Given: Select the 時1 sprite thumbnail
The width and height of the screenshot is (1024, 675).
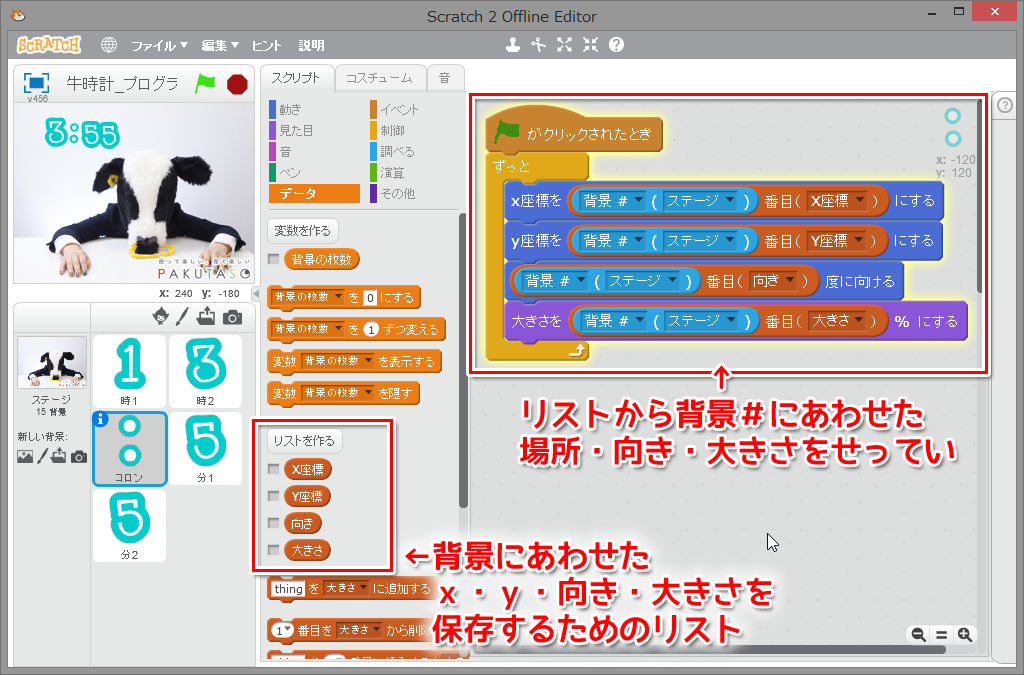Looking at the screenshot, I should (129, 371).
